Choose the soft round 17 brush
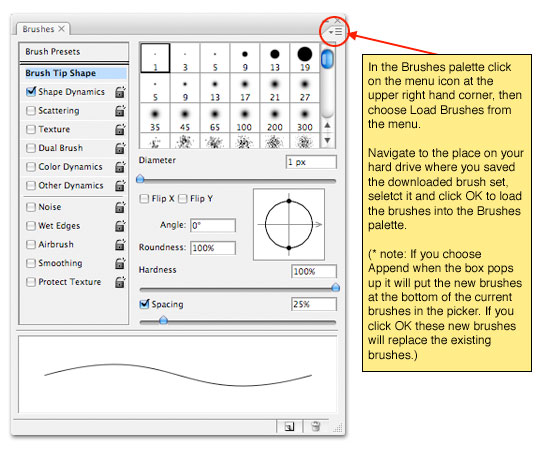The image size is (540, 449). click(x=245, y=88)
